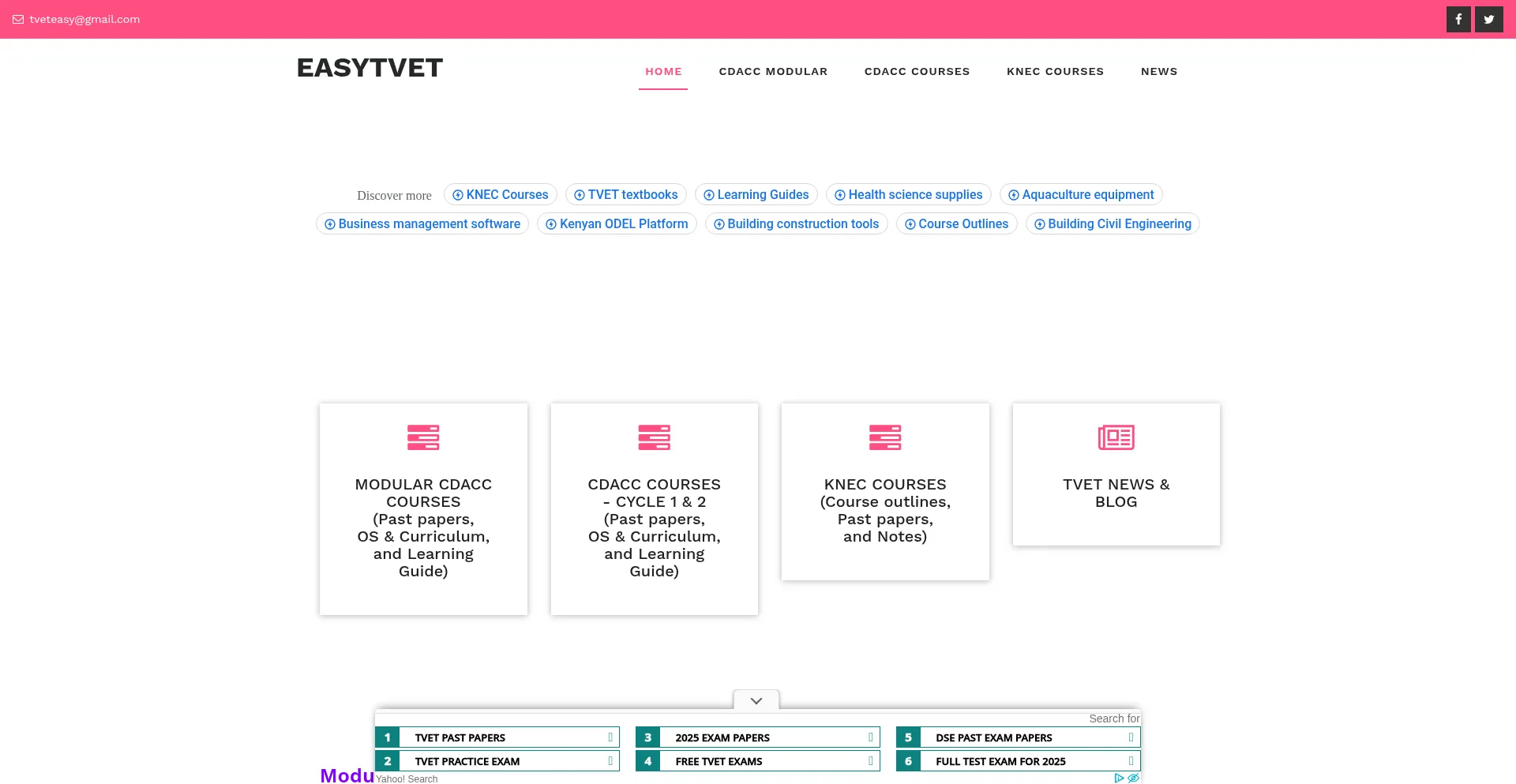Image resolution: width=1516 pixels, height=784 pixels.
Task: Click the KNEC Courses card server icon
Action: [x=884, y=437]
